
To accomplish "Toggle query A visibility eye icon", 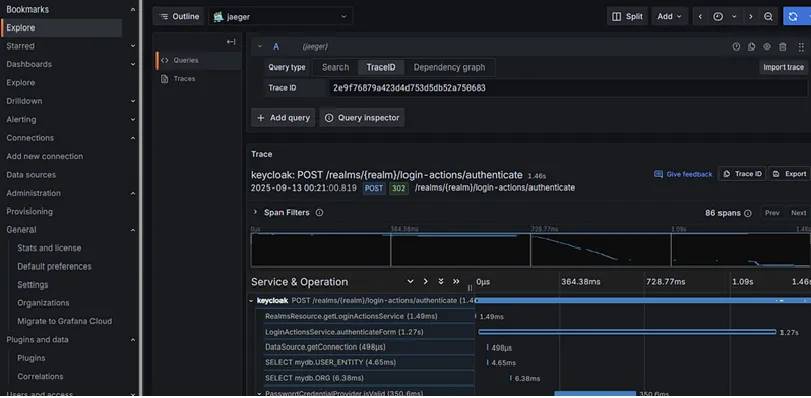I will tap(767, 47).
